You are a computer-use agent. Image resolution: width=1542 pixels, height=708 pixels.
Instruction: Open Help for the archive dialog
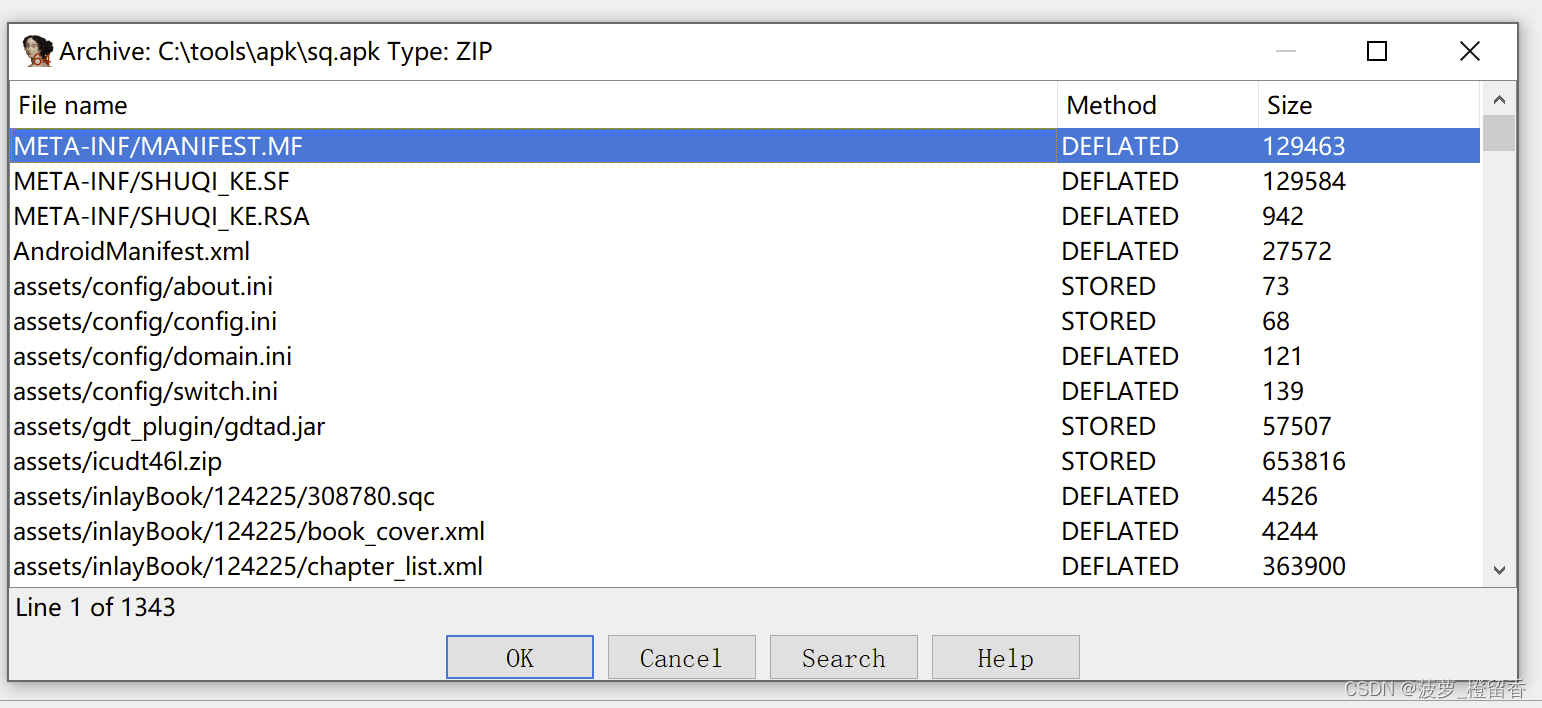[x=1005, y=658]
